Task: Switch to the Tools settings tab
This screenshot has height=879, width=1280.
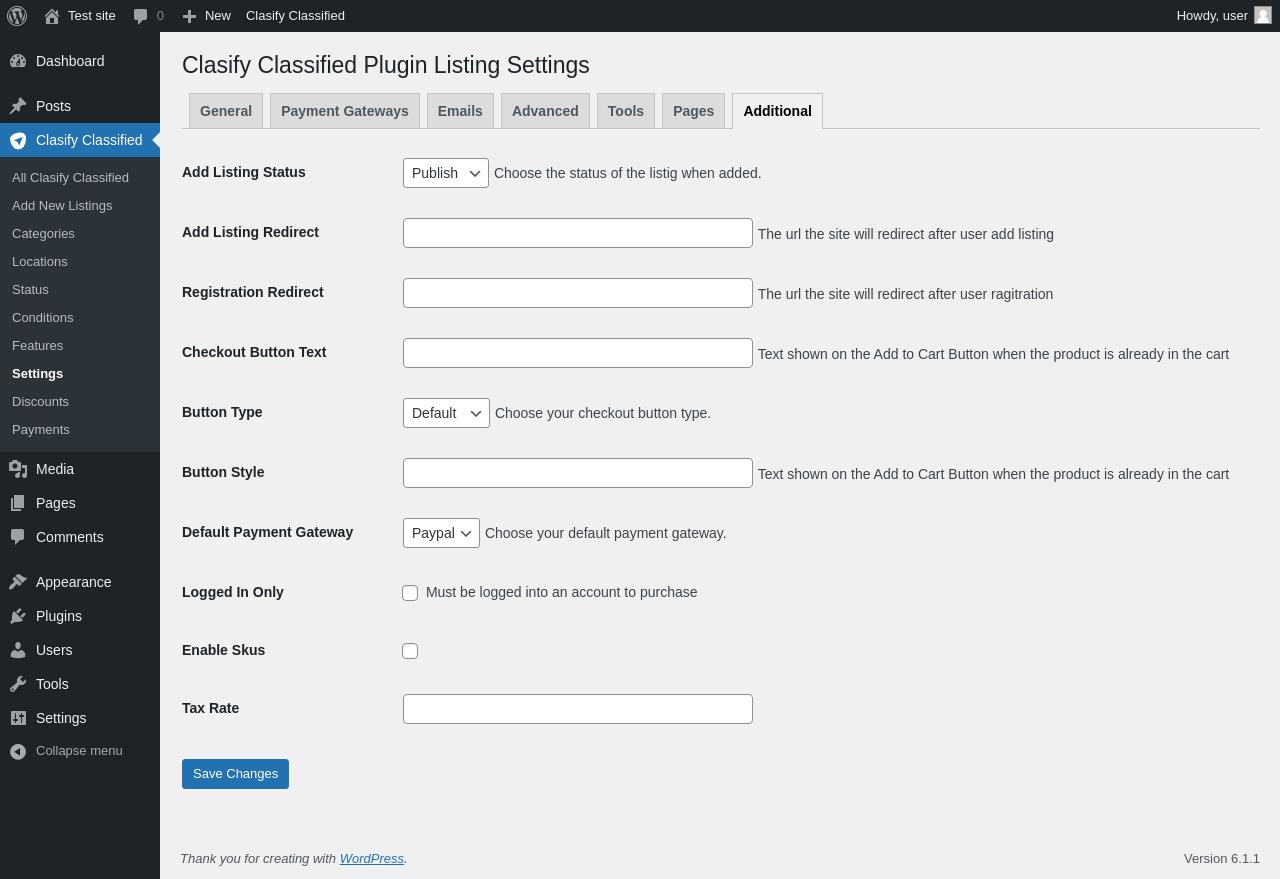Action: point(626,111)
